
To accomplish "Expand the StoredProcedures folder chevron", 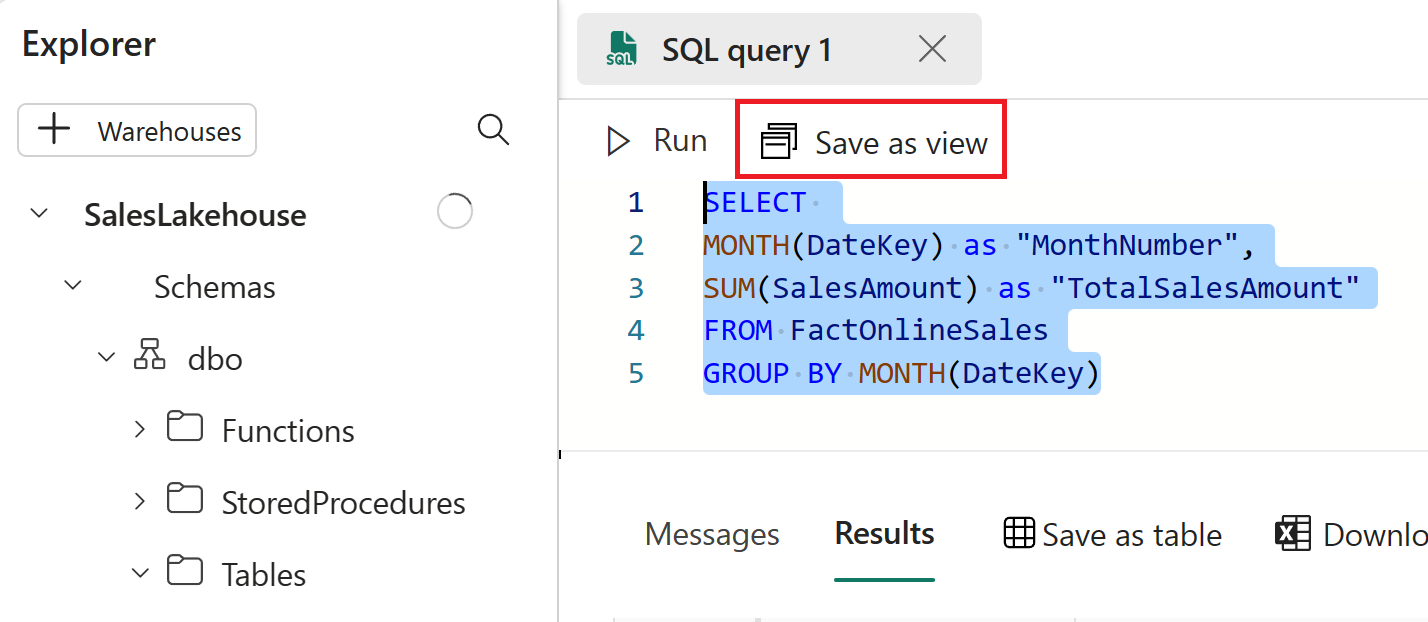I will 140,500.
